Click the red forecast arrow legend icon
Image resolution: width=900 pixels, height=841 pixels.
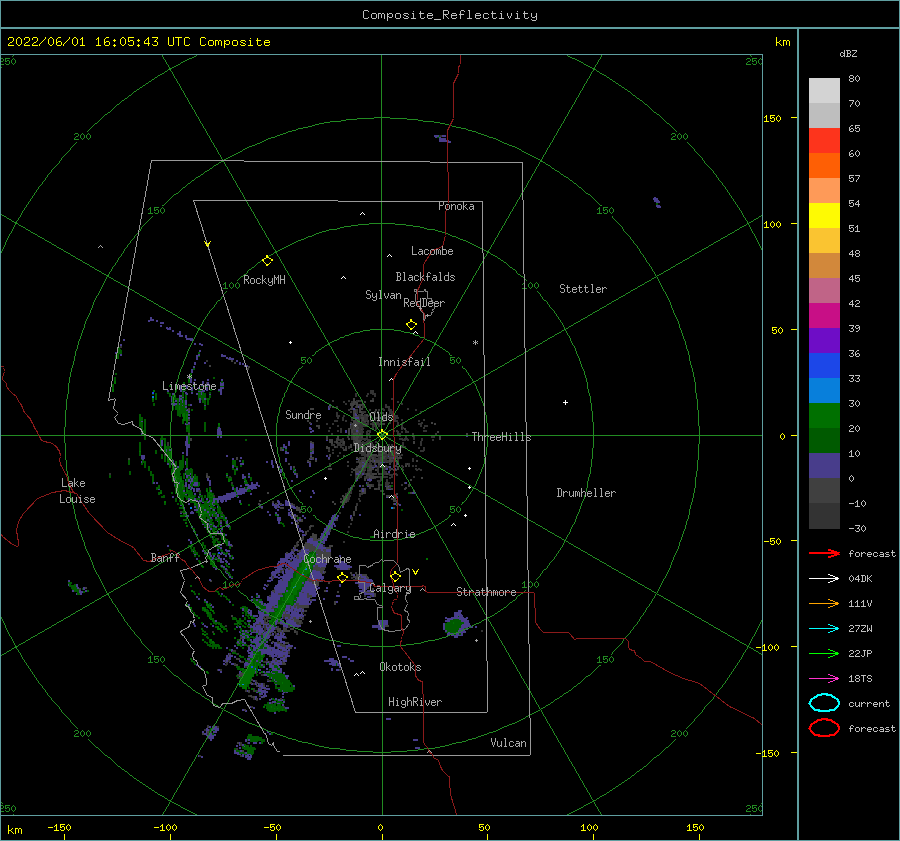pyautogui.click(x=824, y=553)
